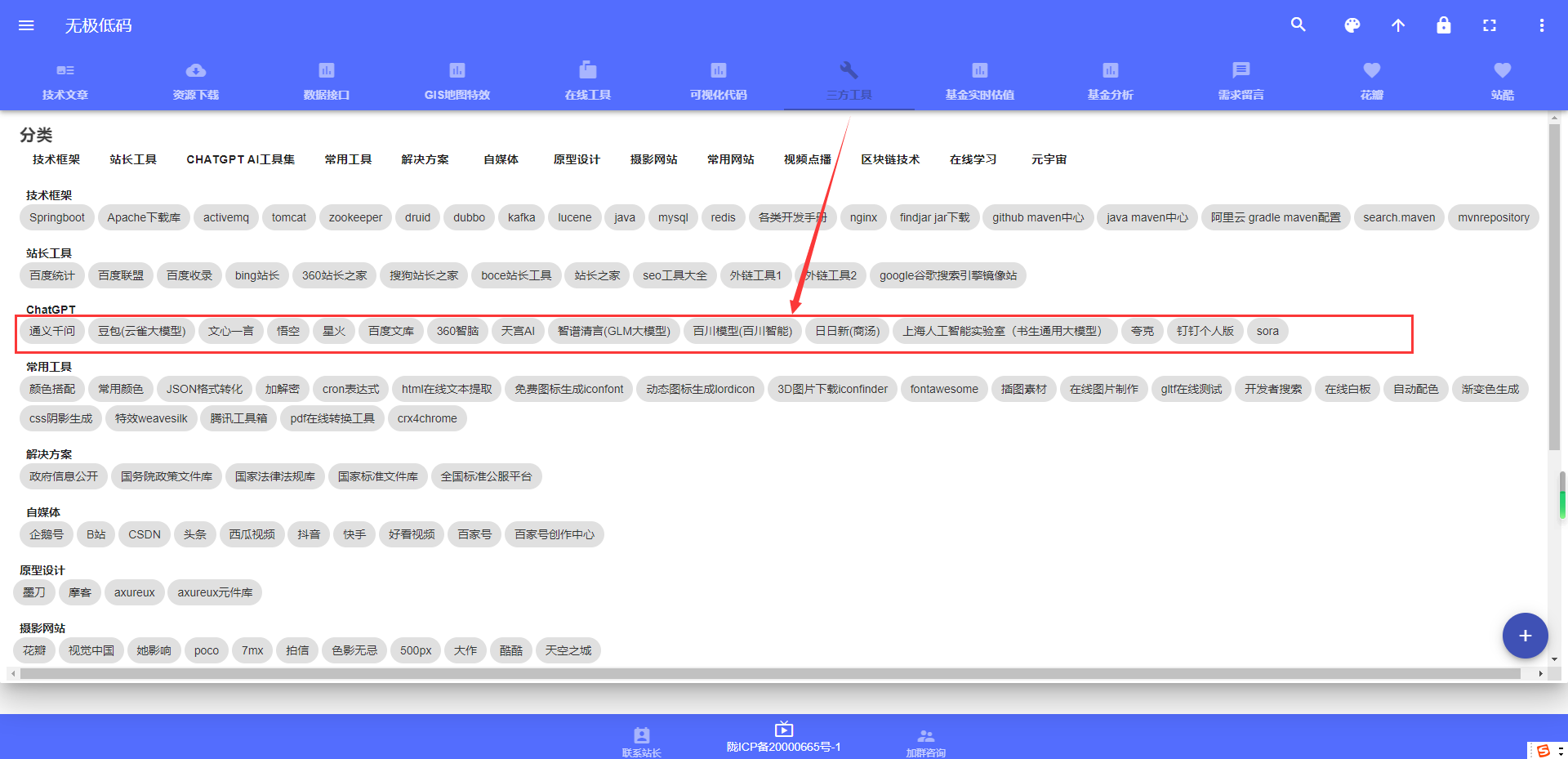Open the GIS地图特效 nav icon
This screenshot has height=759, width=1568.
(x=457, y=70)
